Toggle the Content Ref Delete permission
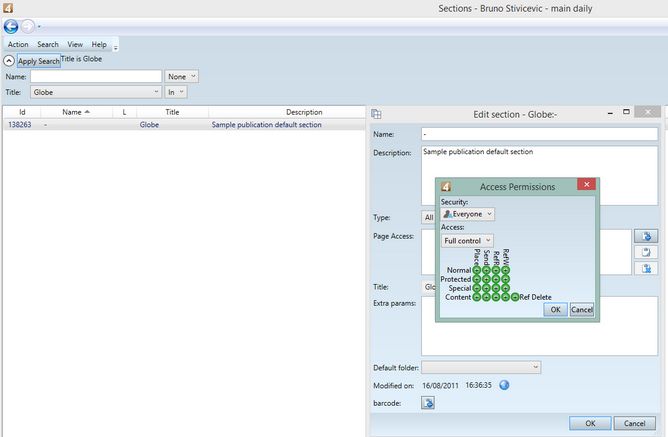The image size is (668, 437). tap(515, 297)
